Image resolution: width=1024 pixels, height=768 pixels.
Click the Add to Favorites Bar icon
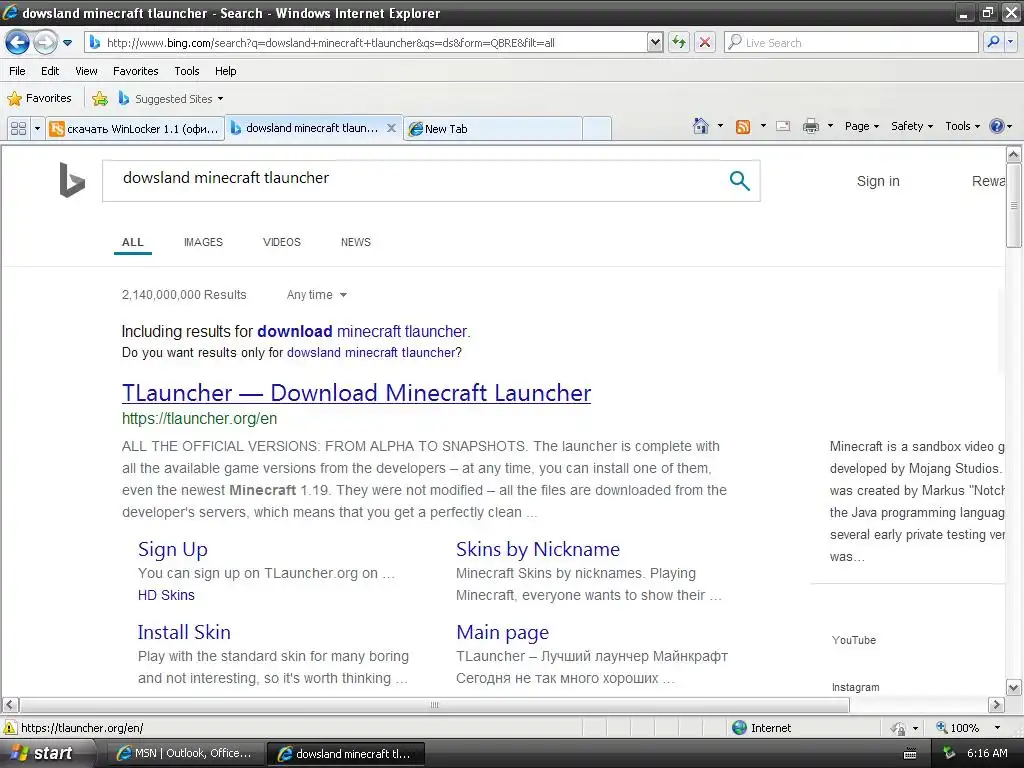coord(100,99)
